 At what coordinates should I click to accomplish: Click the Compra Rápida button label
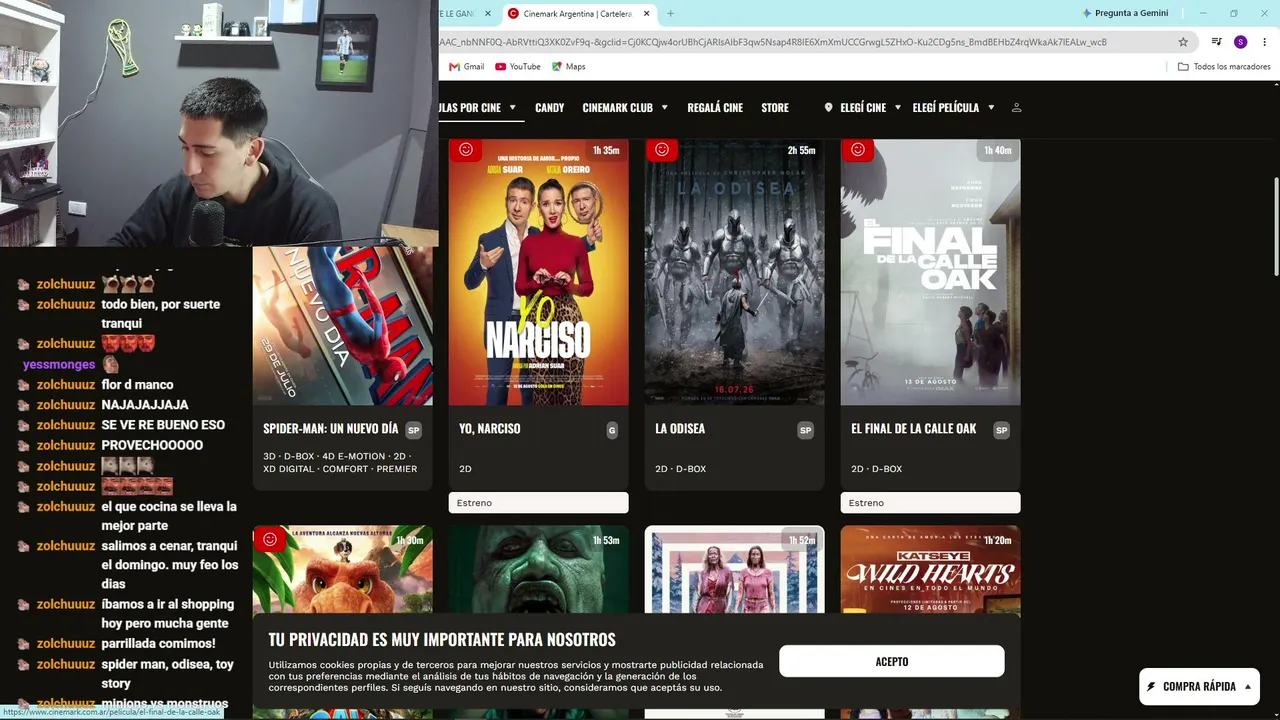click(x=1200, y=687)
